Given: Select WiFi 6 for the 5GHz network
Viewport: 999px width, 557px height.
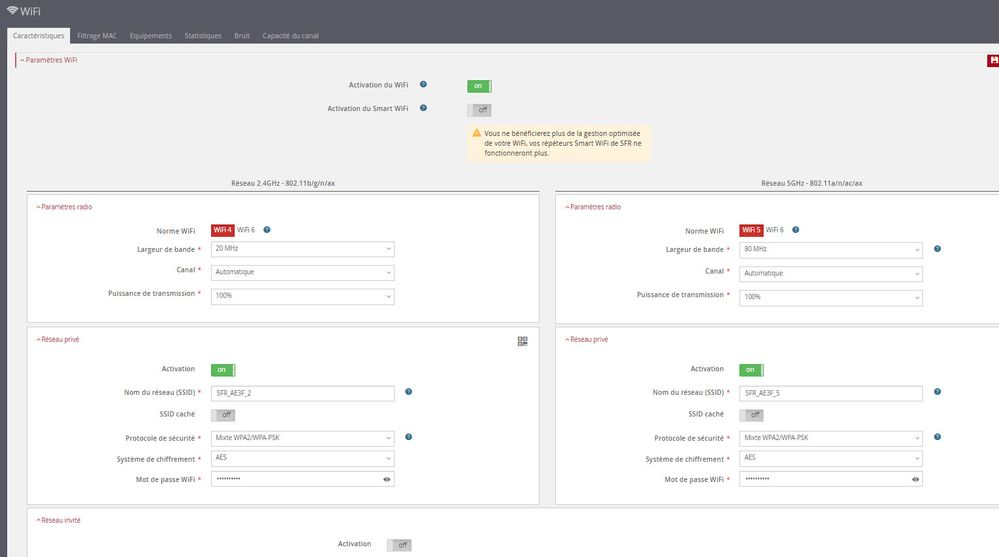Looking at the screenshot, I should pos(775,230).
